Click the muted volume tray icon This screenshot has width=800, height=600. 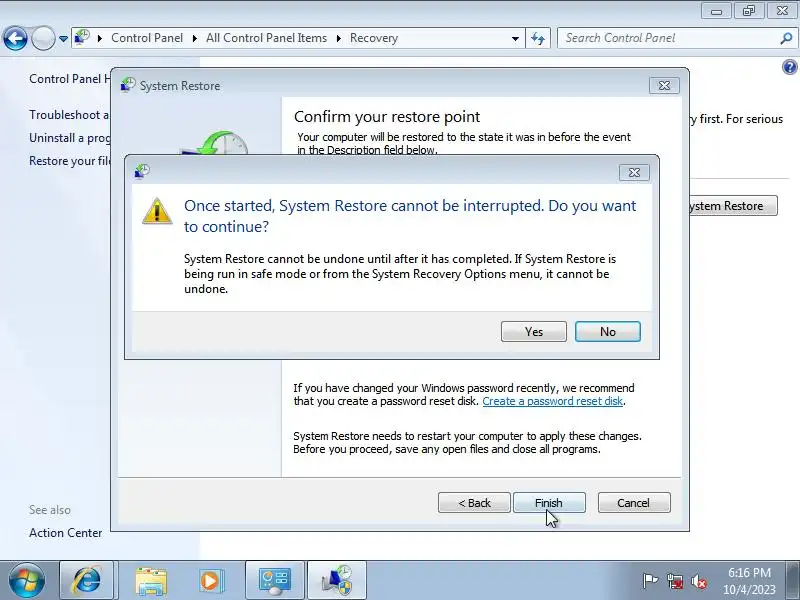tap(699, 581)
